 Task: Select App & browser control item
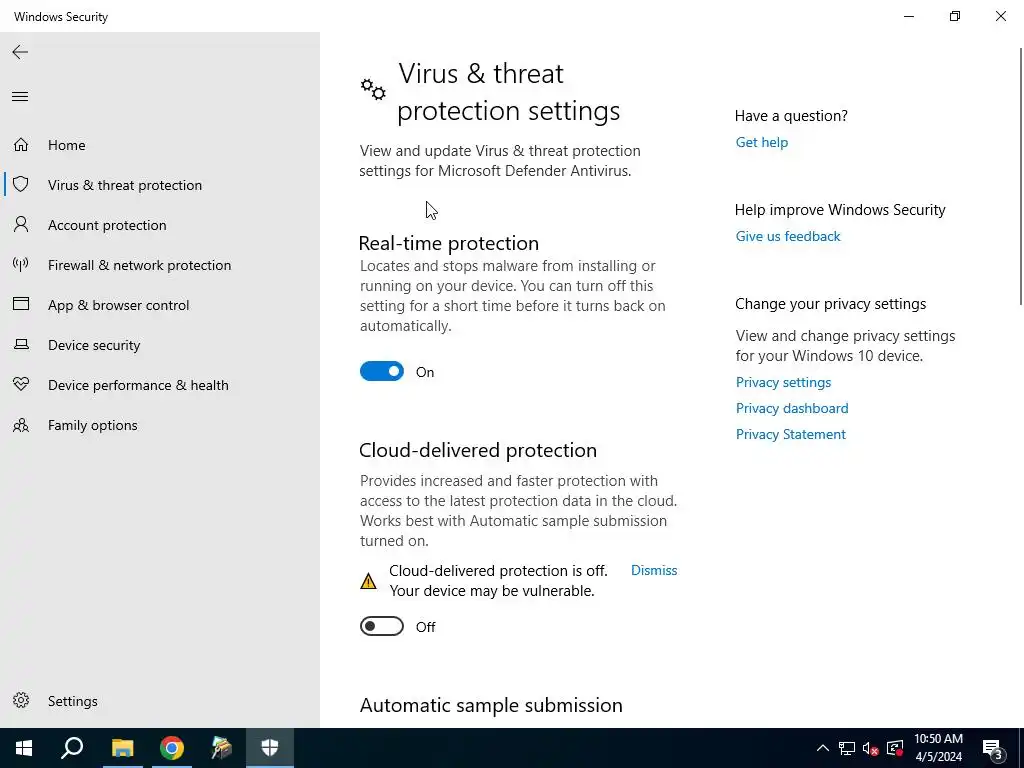click(x=118, y=305)
